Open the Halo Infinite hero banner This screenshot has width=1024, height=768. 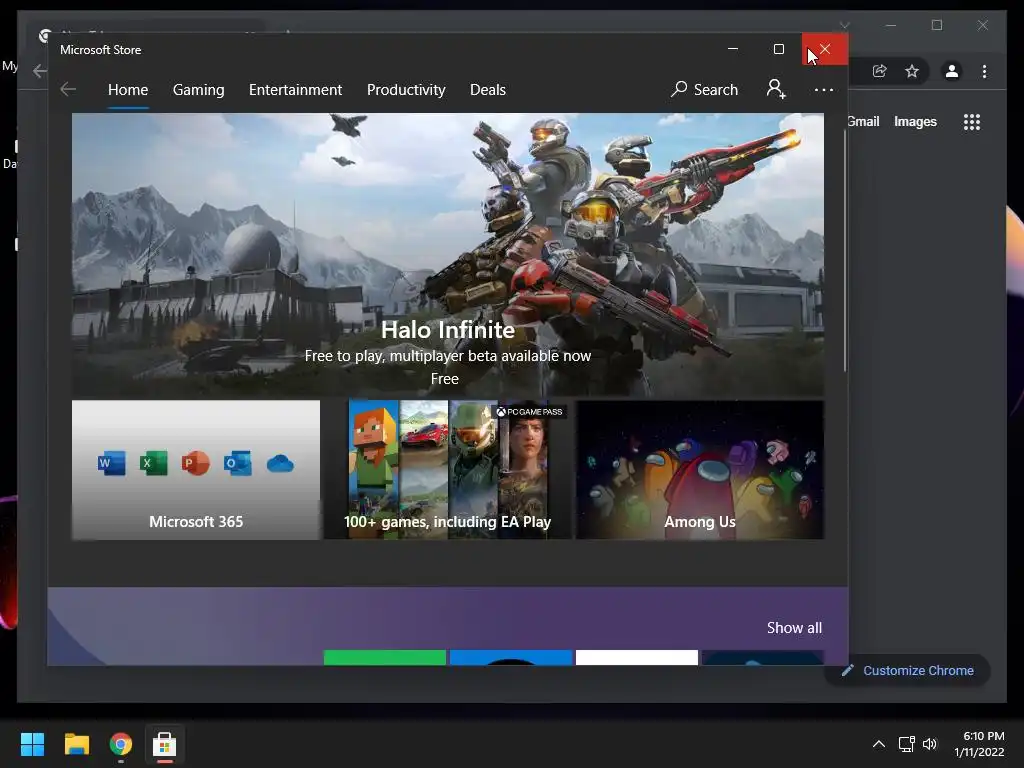tap(448, 255)
